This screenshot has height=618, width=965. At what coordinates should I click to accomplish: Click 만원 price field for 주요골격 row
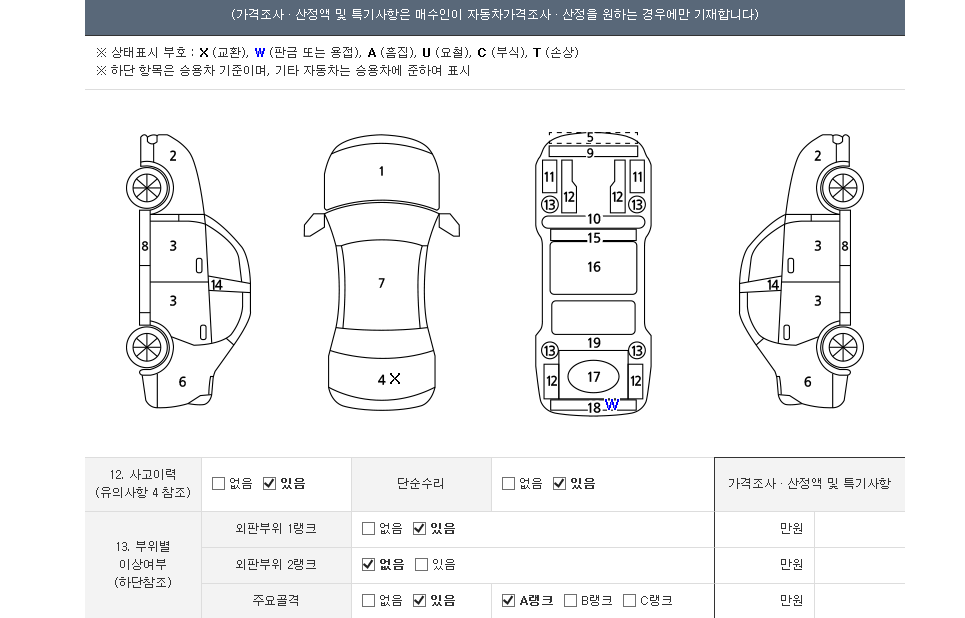[x=859, y=601]
